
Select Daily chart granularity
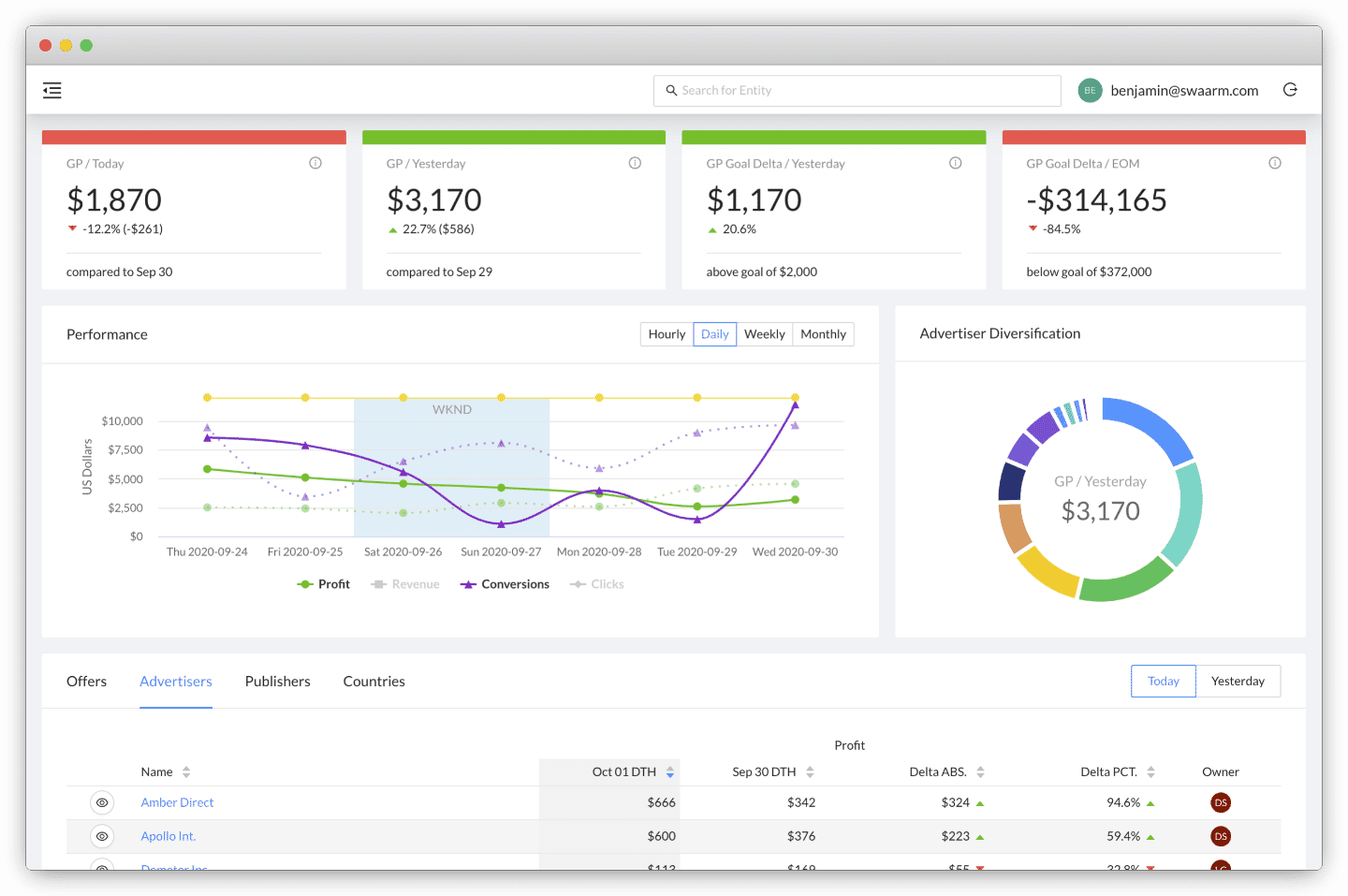[x=715, y=334]
